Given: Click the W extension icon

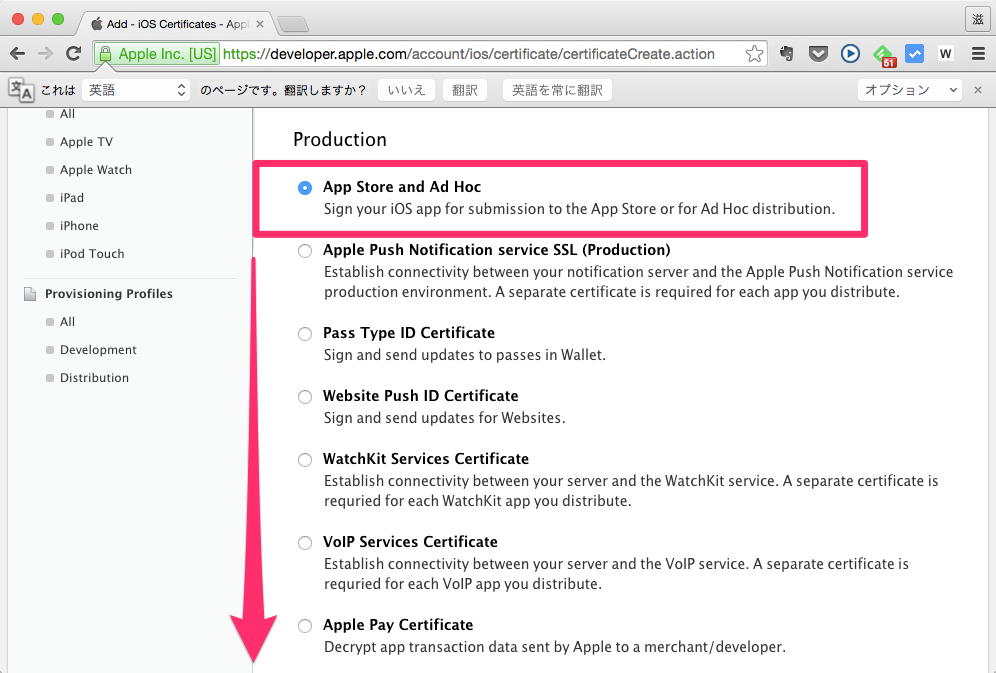Looking at the screenshot, I should click(945, 54).
